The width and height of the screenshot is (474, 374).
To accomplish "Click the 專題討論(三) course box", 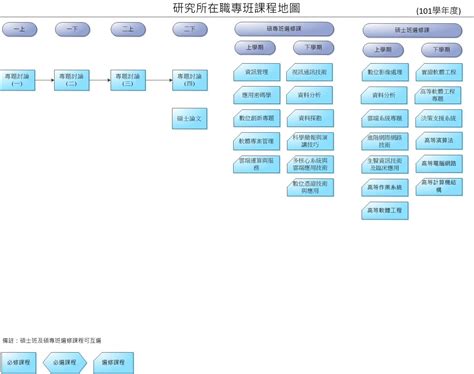I will (128, 80).
